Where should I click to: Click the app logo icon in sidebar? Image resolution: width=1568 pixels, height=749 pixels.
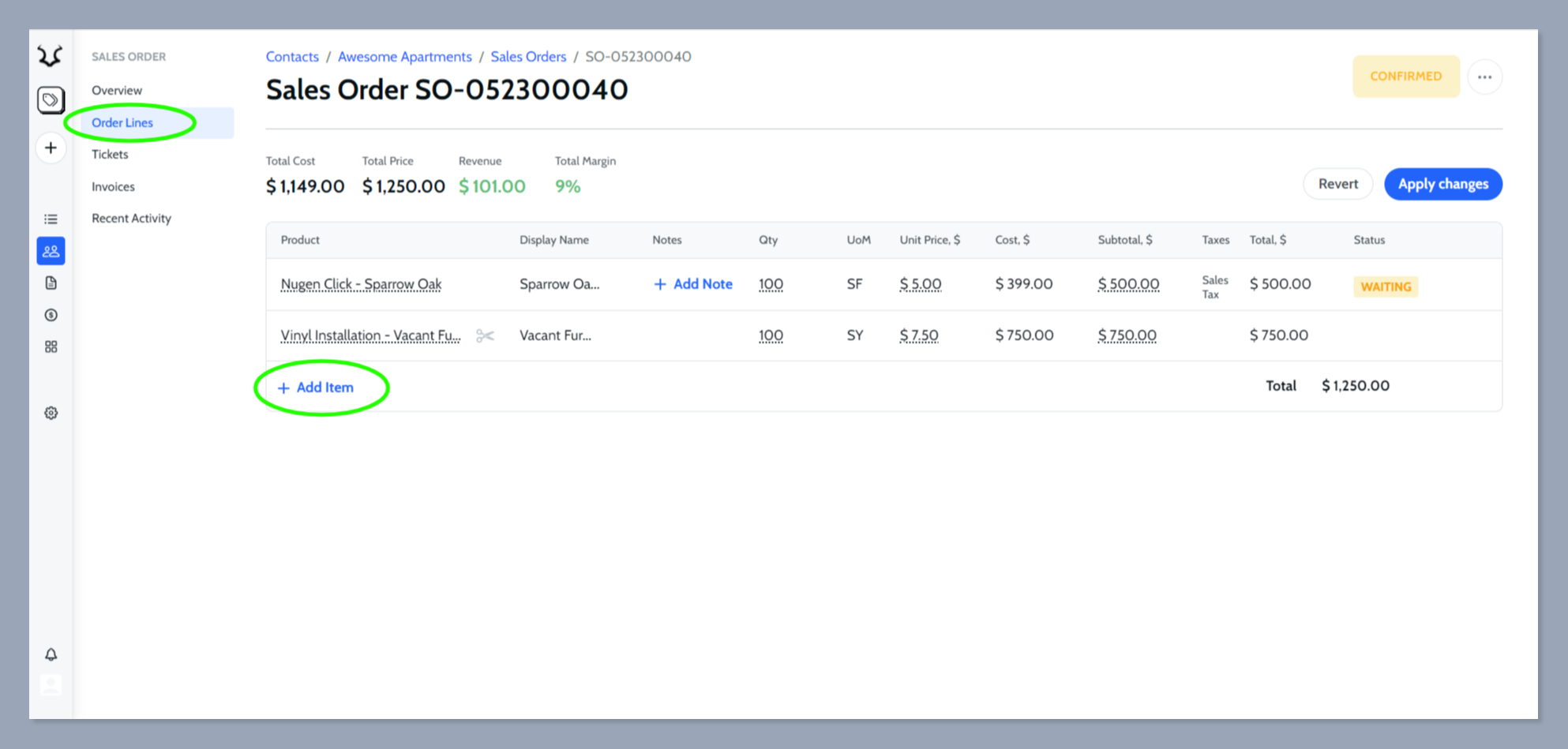pyautogui.click(x=51, y=56)
